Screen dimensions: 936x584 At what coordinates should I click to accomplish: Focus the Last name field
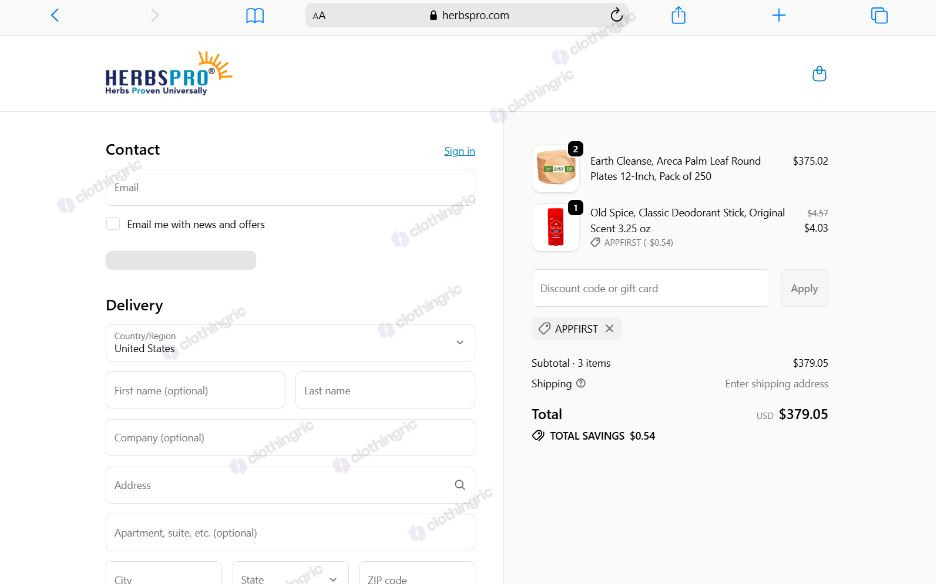[385, 391]
